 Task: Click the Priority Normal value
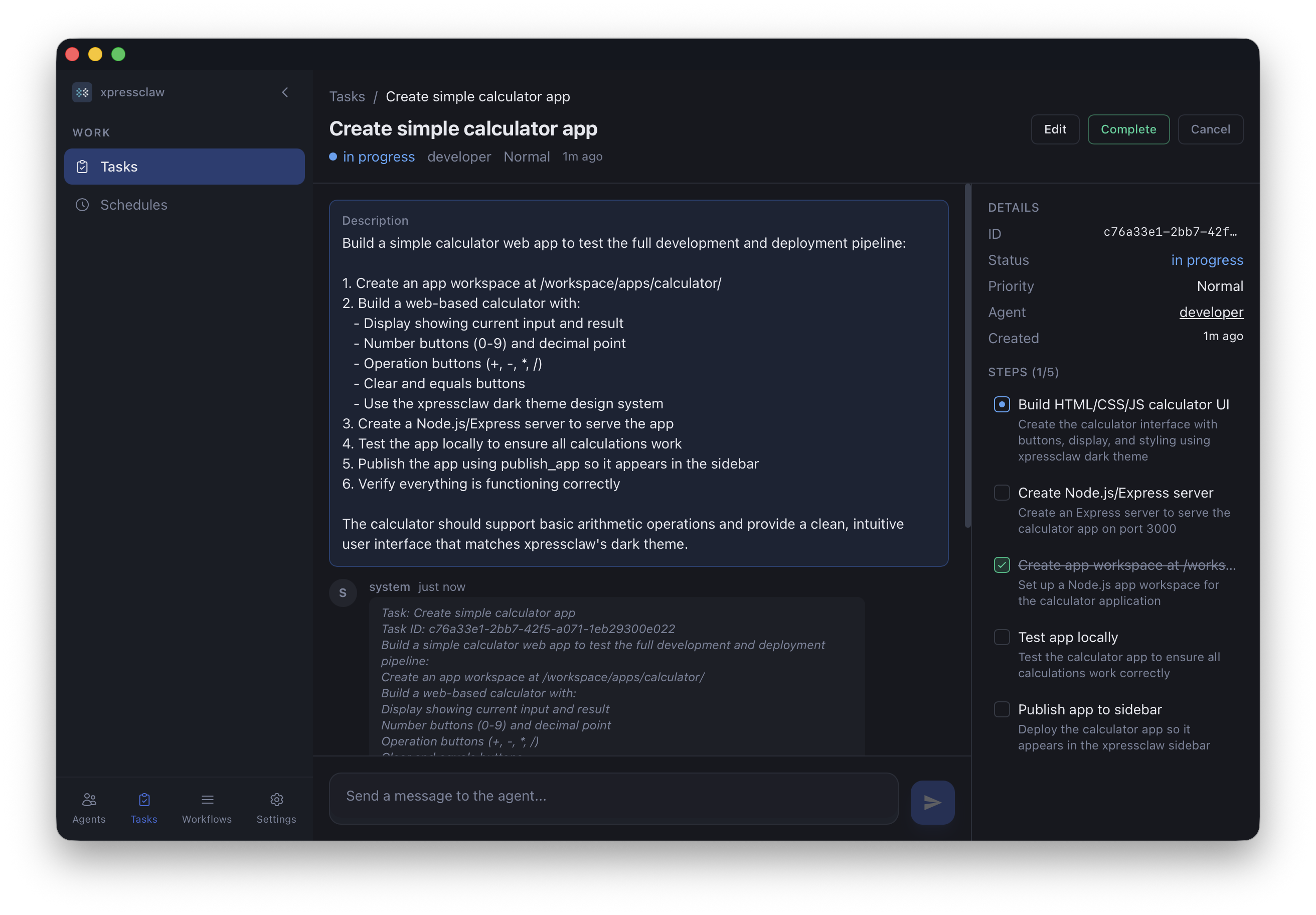click(1219, 285)
